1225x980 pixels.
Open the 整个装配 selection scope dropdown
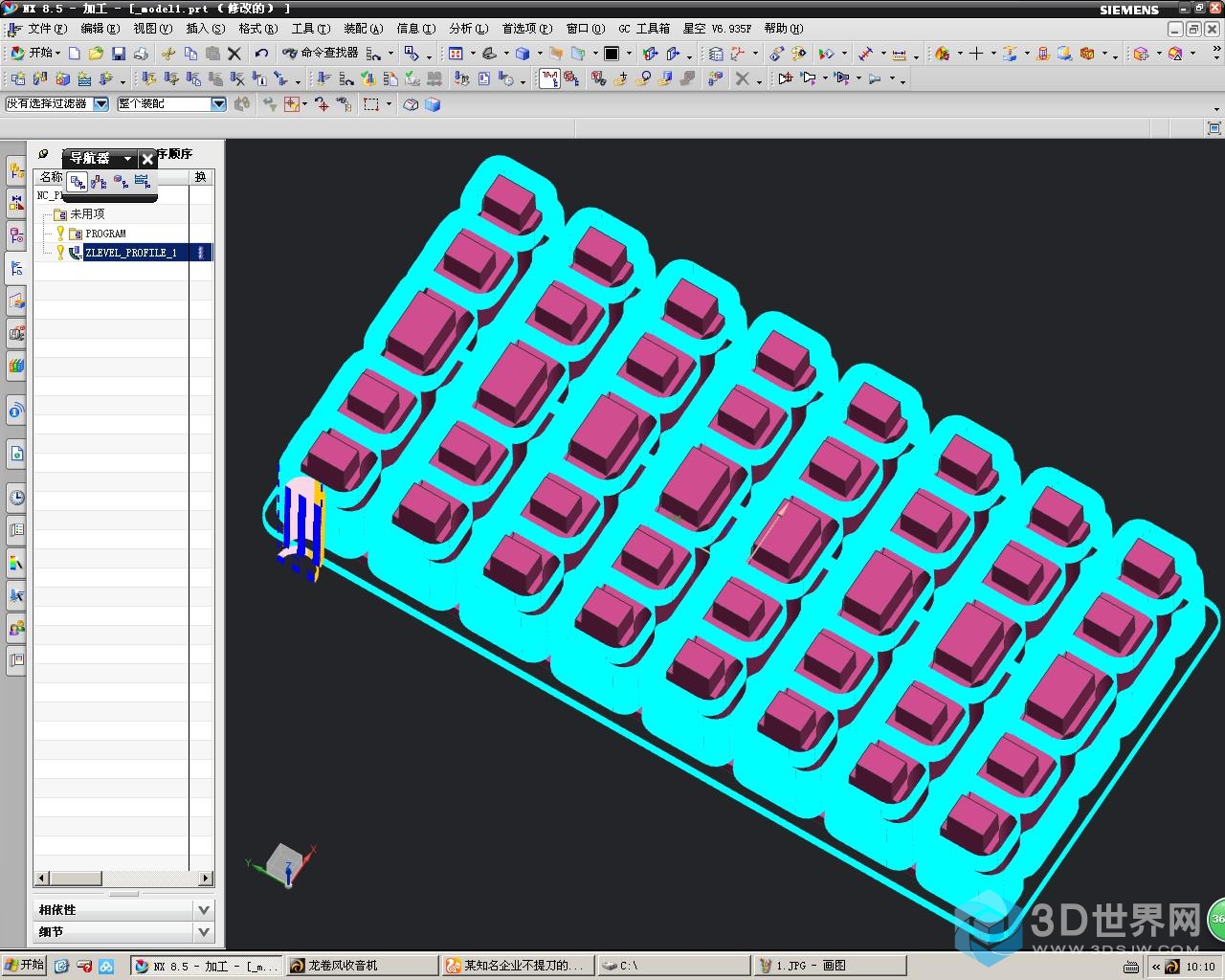point(218,103)
